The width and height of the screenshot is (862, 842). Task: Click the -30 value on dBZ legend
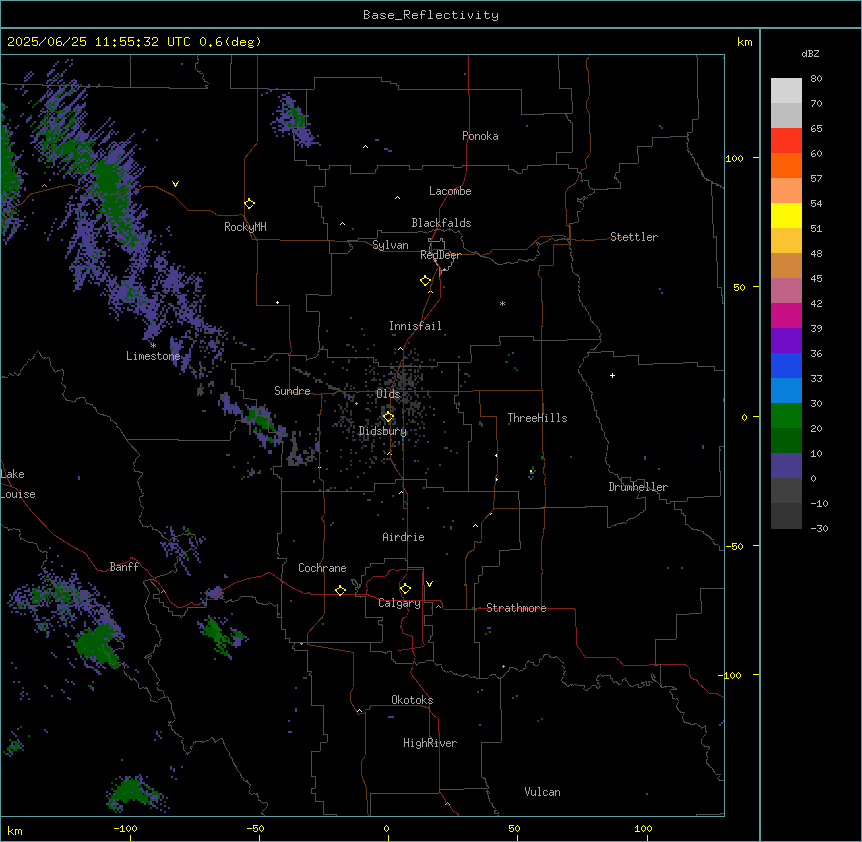click(x=819, y=528)
